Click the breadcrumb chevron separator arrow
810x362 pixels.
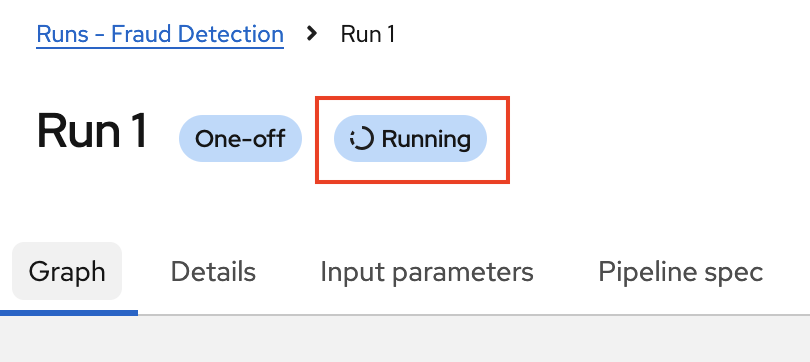(311, 34)
